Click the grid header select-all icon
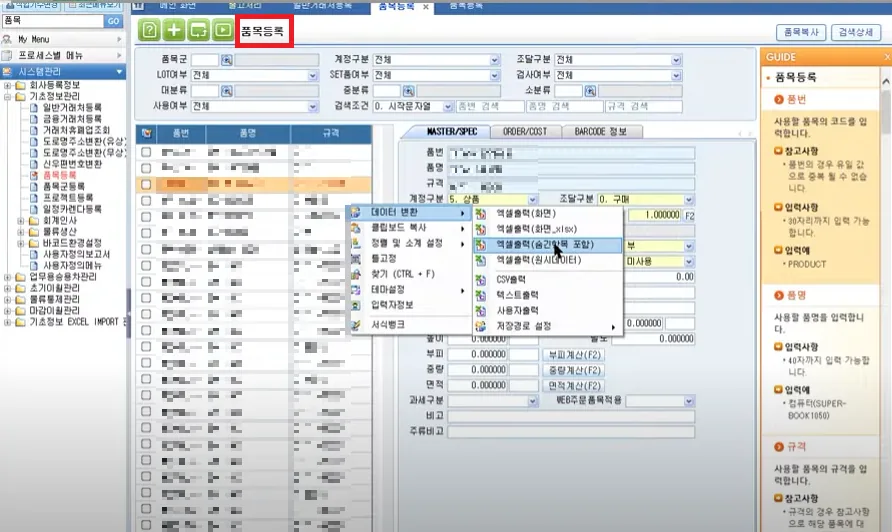 click(x=146, y=133)
